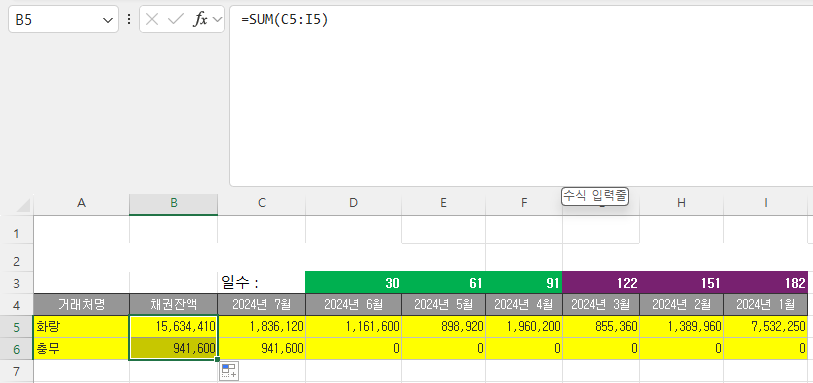Click the cell showing 898,920

click(x=443, y=327)
